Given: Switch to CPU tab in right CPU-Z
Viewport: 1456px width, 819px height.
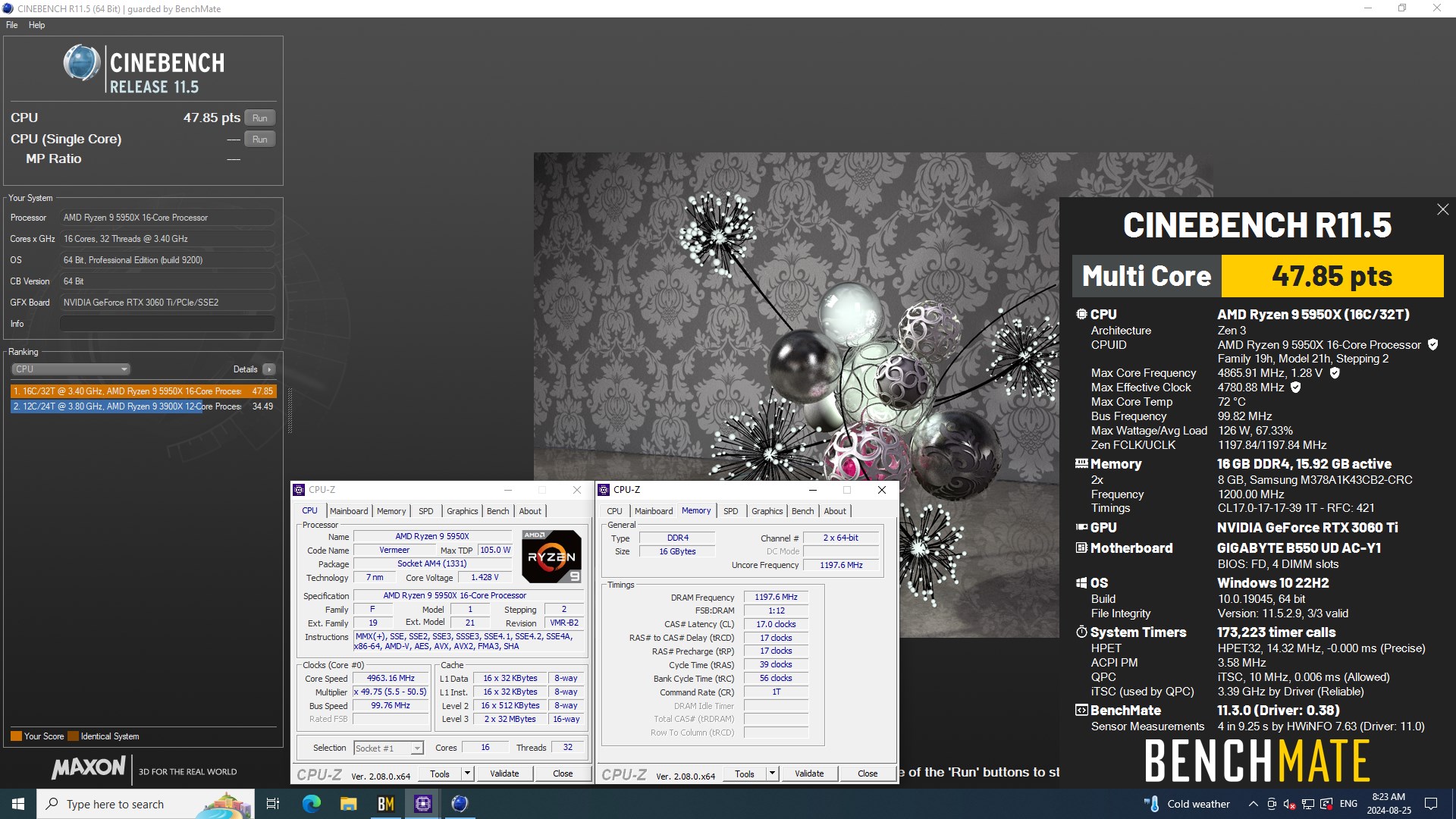Looking at the screenshot, I should [614, 511].
